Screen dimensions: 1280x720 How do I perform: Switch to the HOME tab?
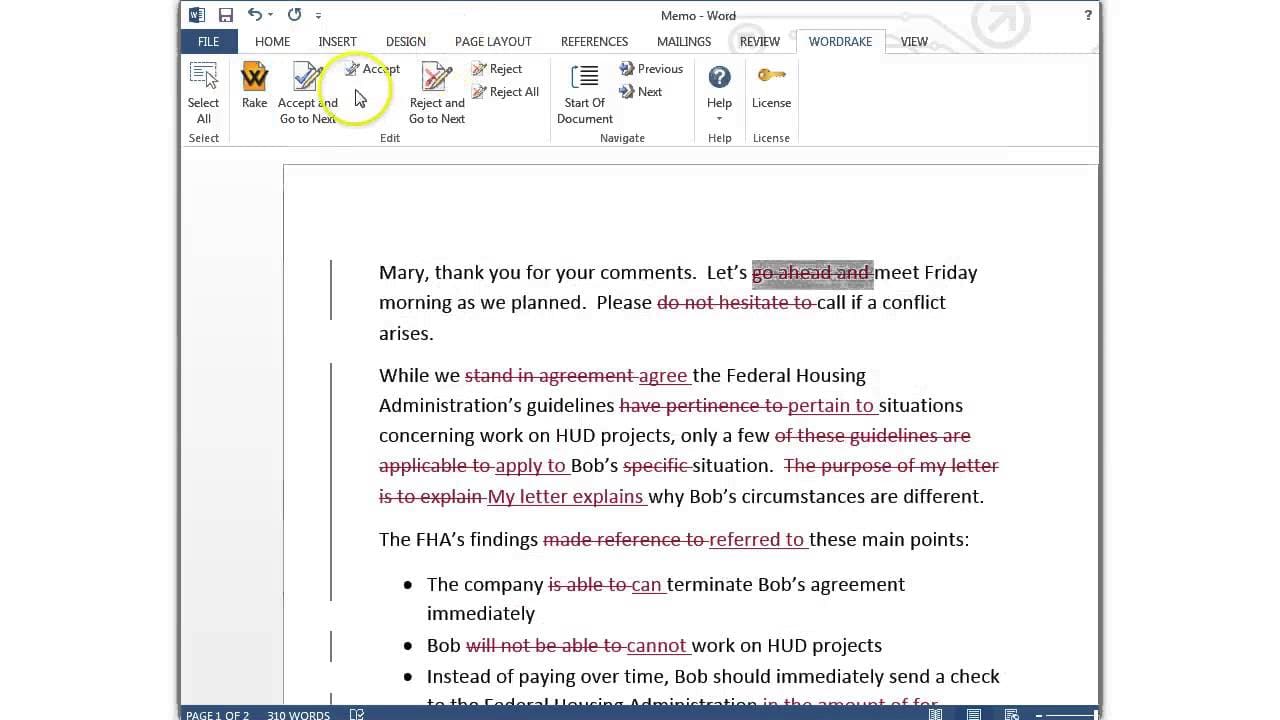[x=272, y=42]
